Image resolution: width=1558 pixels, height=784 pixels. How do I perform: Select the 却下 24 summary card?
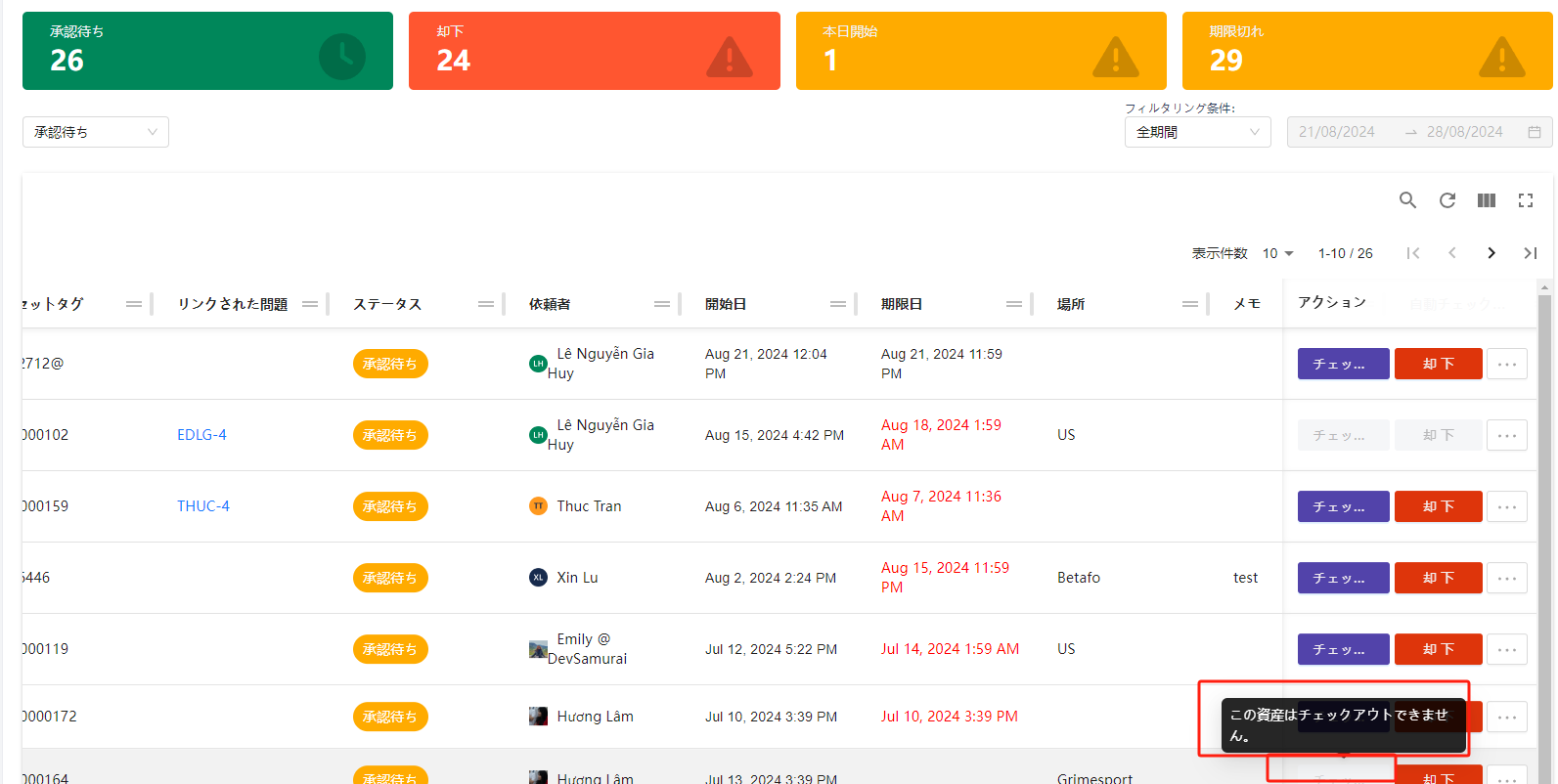pyautogui.click(x=594, y=51)
